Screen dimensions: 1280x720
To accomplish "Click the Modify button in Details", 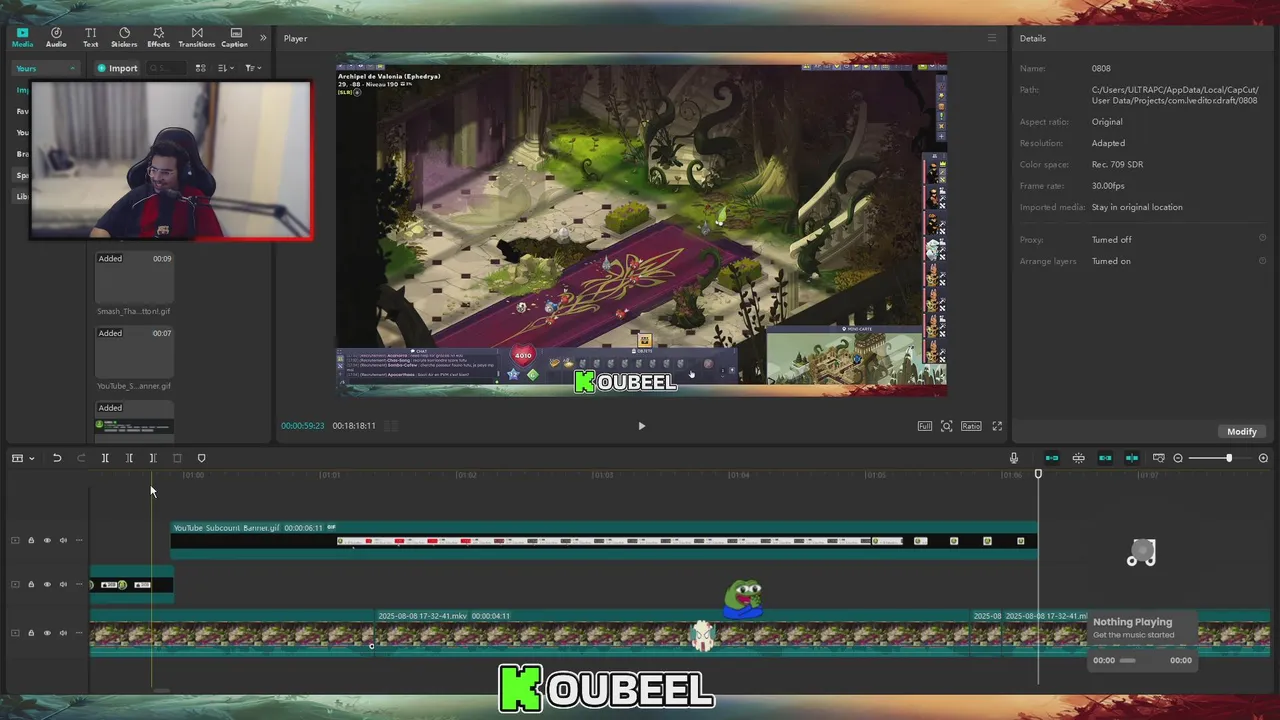I will click(1242, 431).
